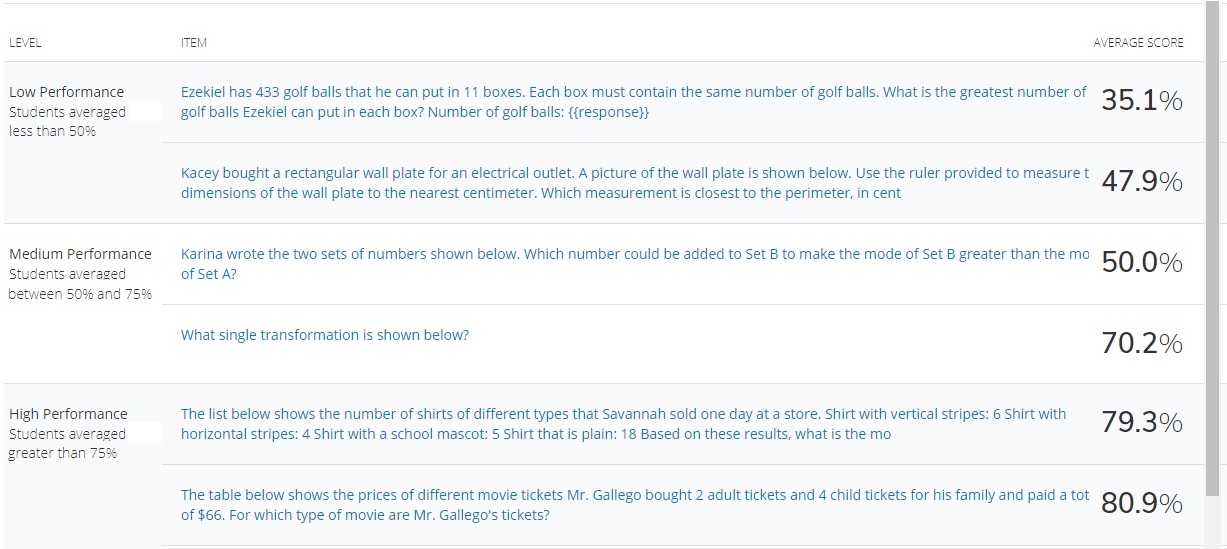1227x549 pixels.
Task: Select the High Performance level label
Action: [68, 414]
